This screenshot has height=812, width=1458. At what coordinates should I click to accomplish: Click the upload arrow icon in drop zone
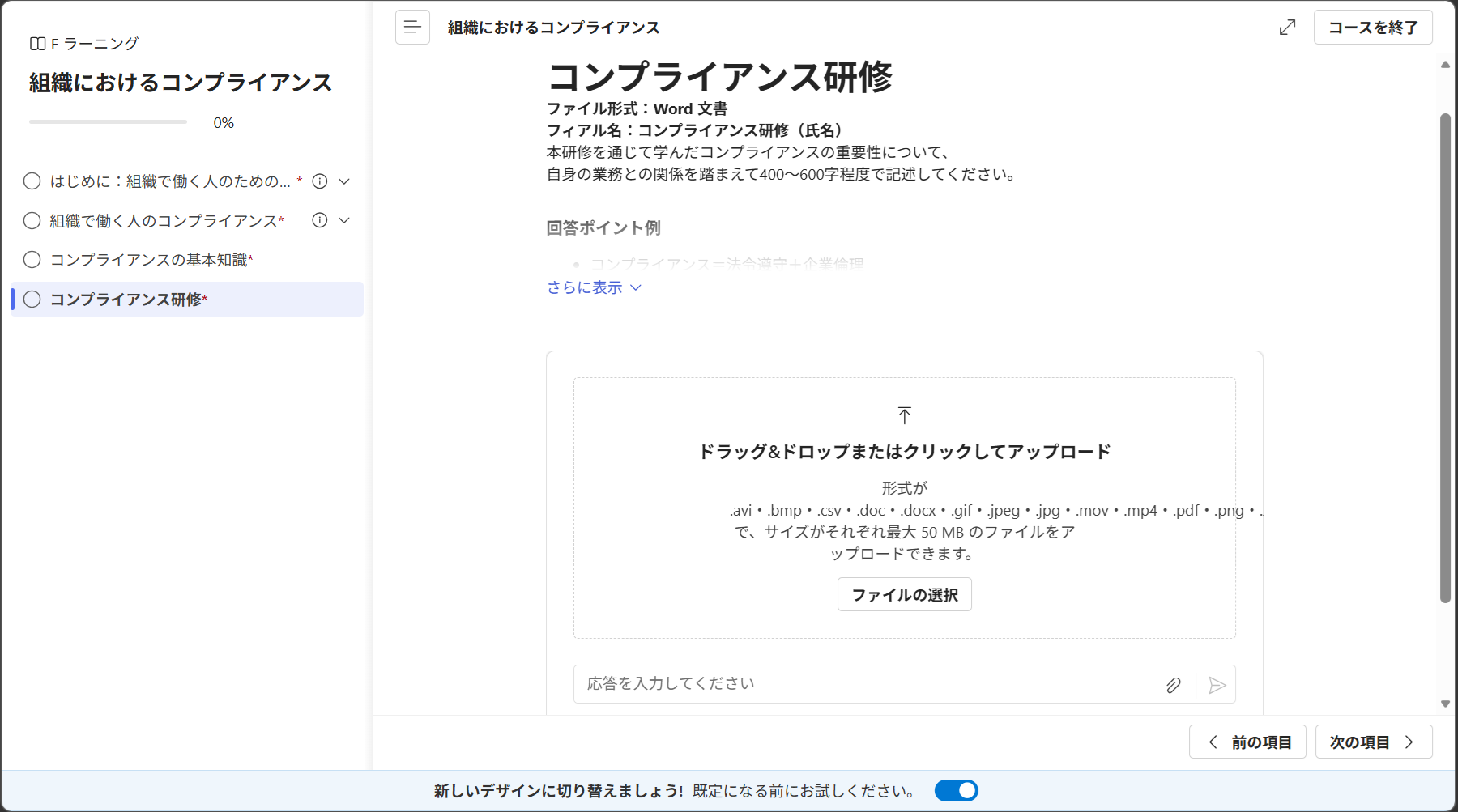pyautogui.click(x=905, y=415)
